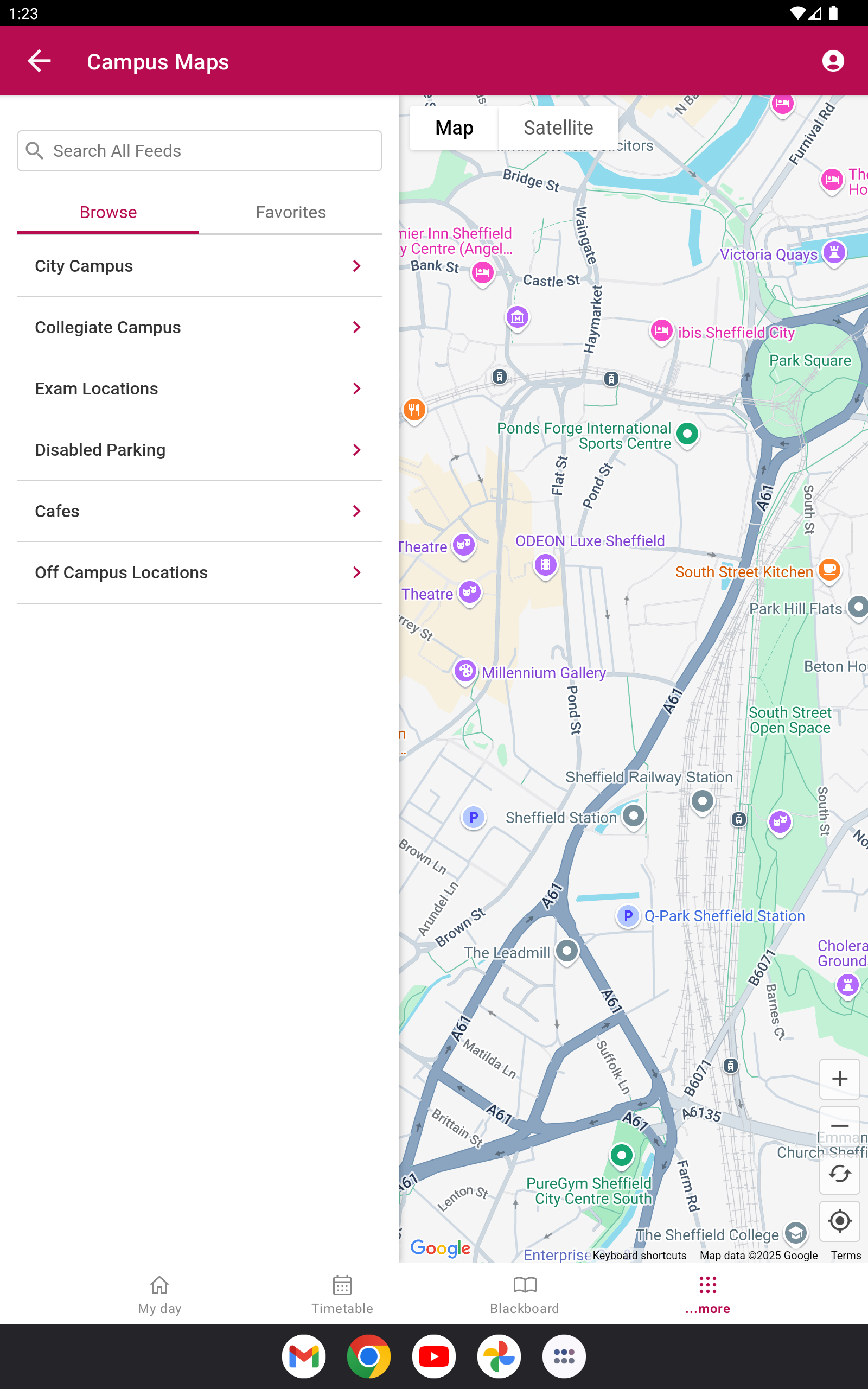
Task: Expand City Campus chevron
Action: point(356,266)
